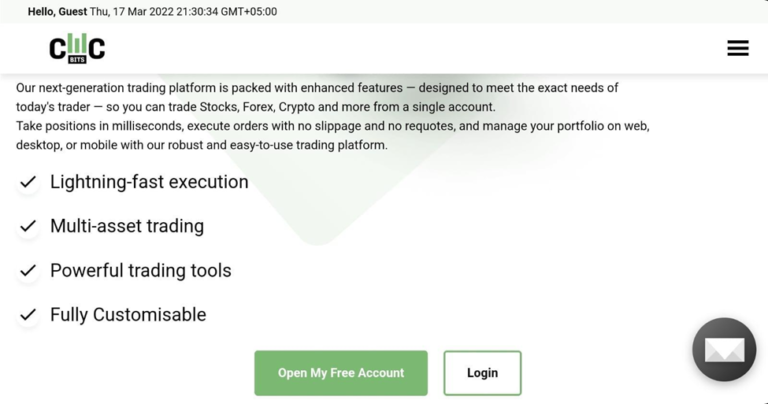The image size is (768, 404).
Task: Click the Login button
Action: [482, 373]
